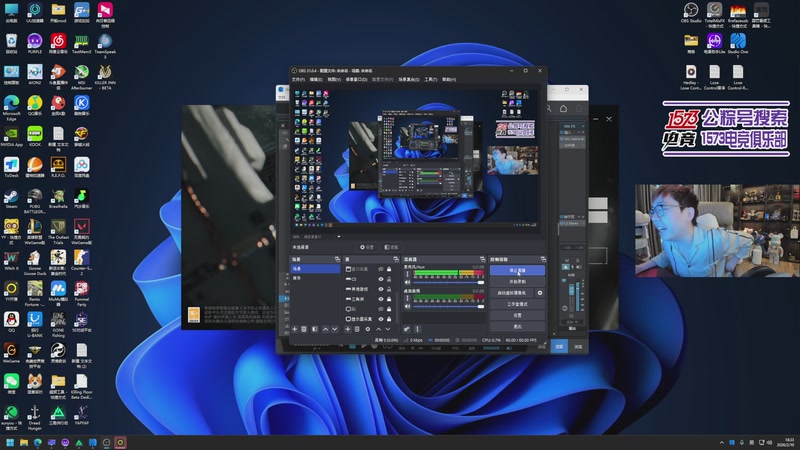Show hidden icons chevron in system tray
Screen dimensions: 800x450
coord(721,442)
